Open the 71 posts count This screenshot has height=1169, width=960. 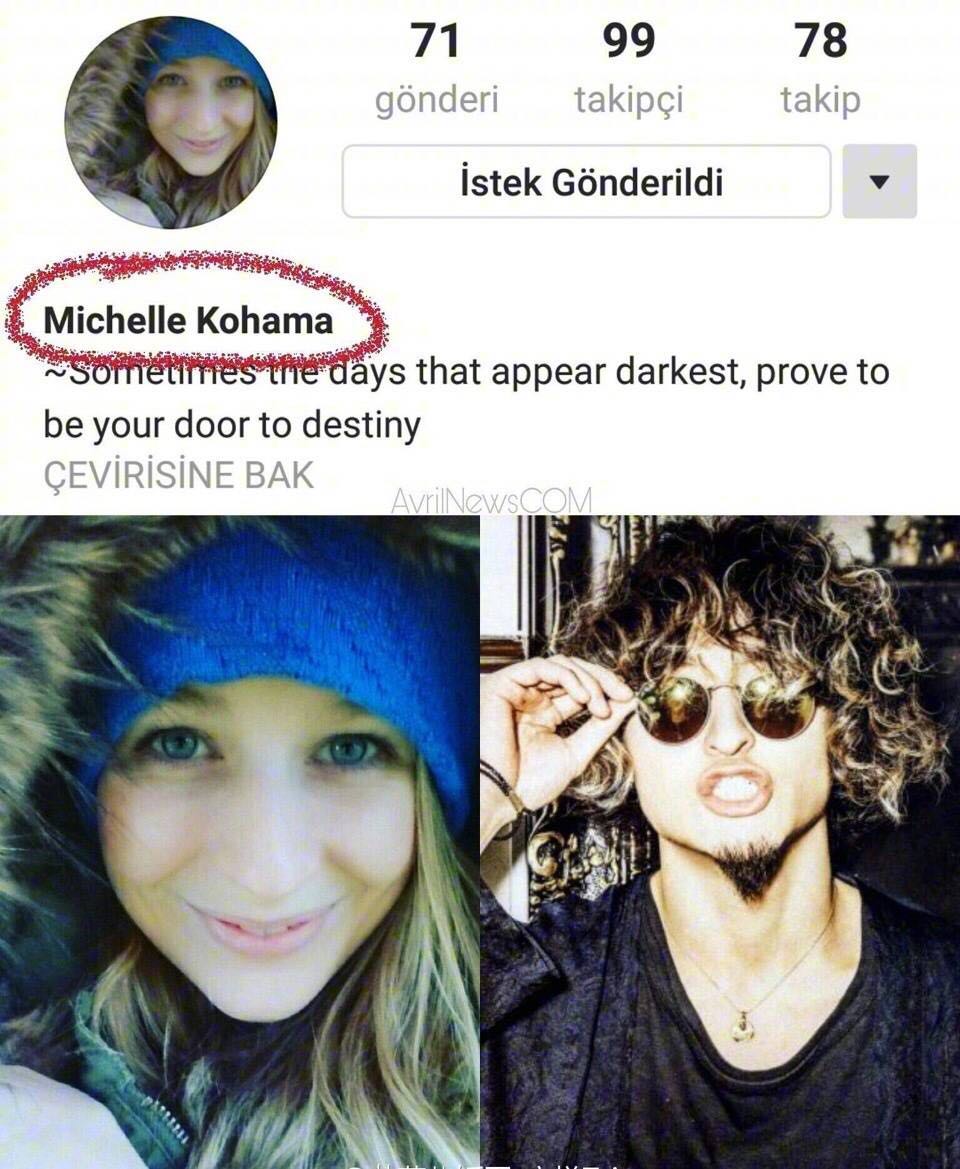[x=436, y=40]
